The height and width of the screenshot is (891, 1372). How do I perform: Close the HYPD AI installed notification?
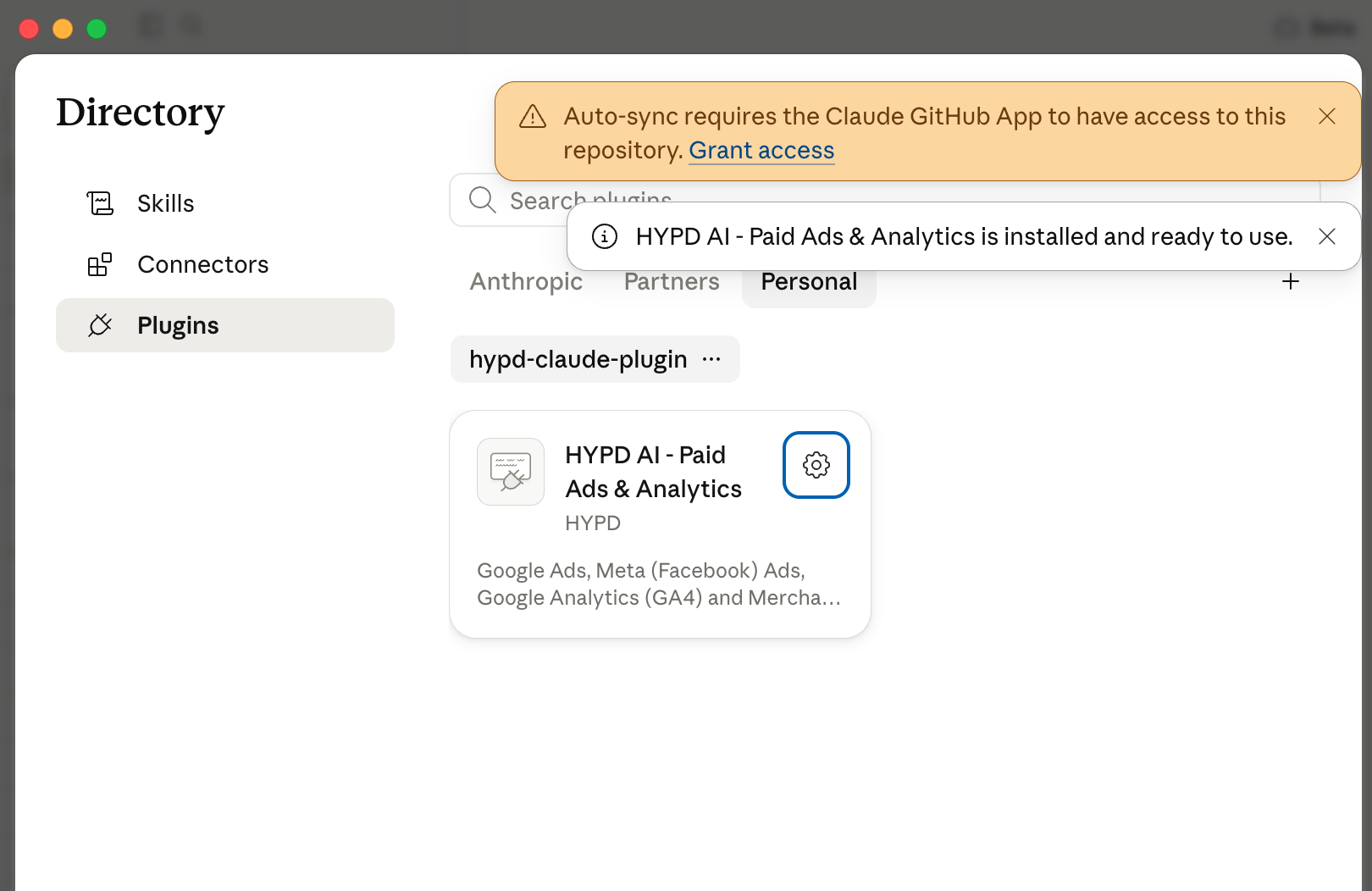coord(1327,236)
